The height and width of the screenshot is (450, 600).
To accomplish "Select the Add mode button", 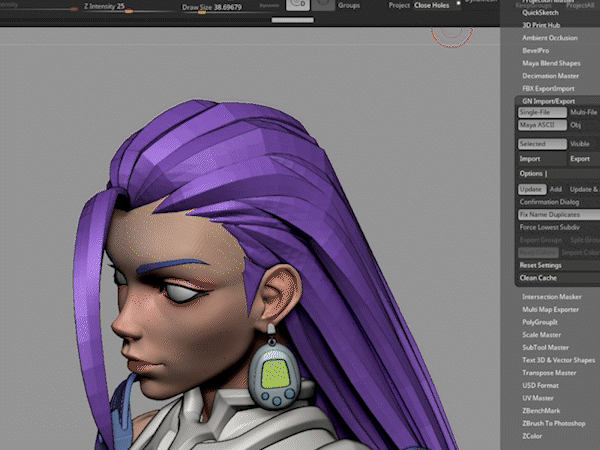I will (556, 189).
